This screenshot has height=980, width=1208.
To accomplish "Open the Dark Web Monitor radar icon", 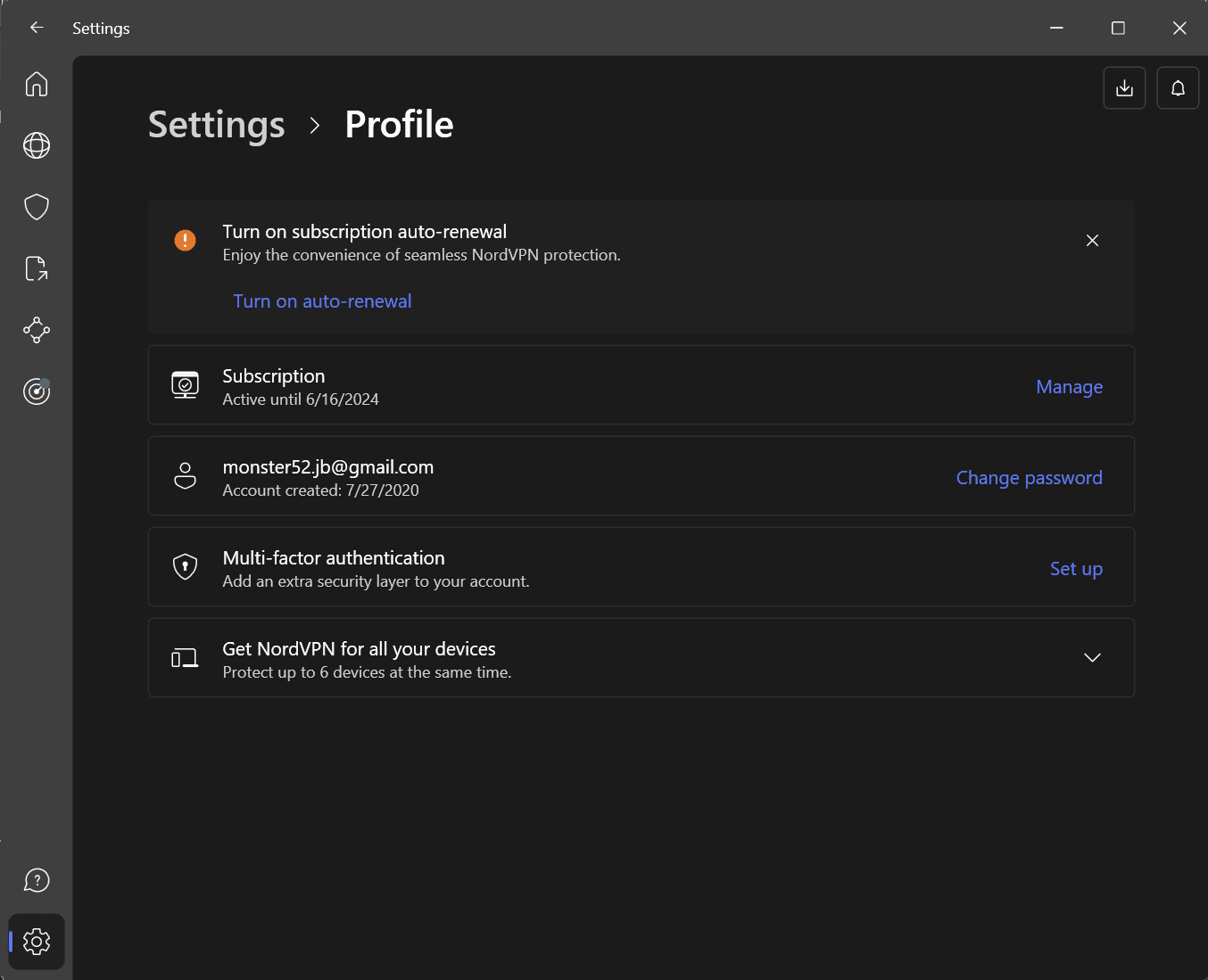I will (x=37, y=391).
